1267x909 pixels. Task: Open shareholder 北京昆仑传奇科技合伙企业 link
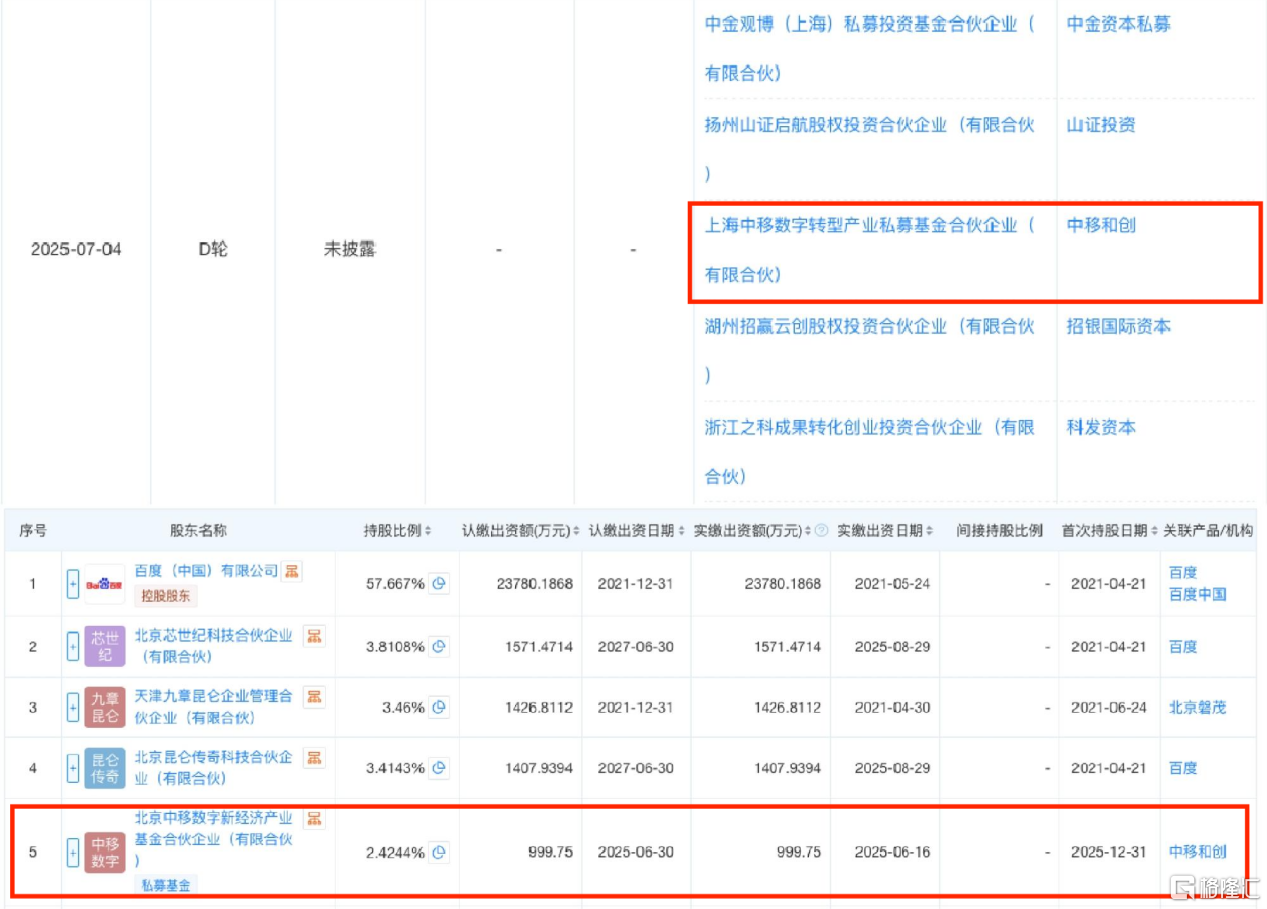click(x=214, y=768)
